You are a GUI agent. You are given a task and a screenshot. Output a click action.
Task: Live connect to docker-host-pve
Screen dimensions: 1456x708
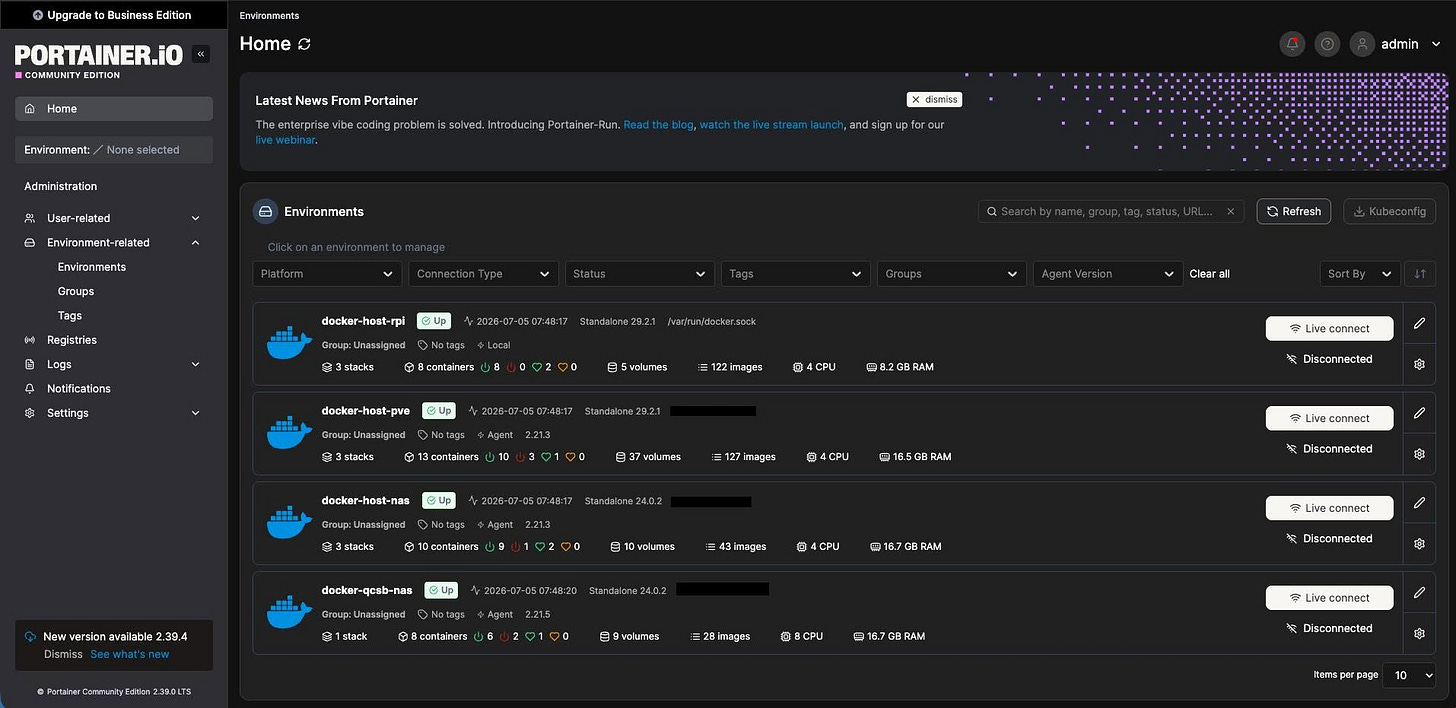tap(1329, 418)
